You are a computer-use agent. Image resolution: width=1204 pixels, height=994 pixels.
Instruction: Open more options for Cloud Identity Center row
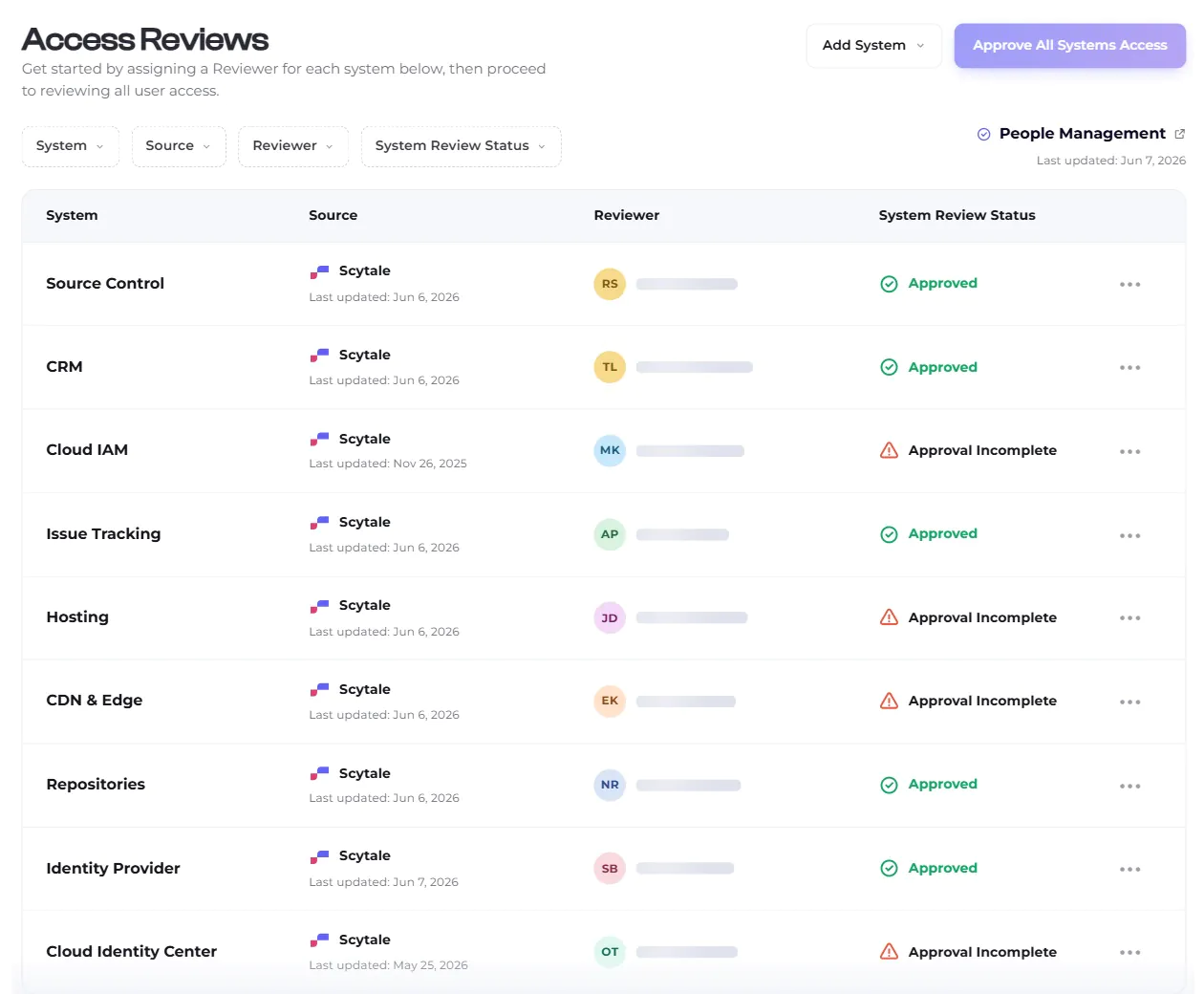[1130, 952]
